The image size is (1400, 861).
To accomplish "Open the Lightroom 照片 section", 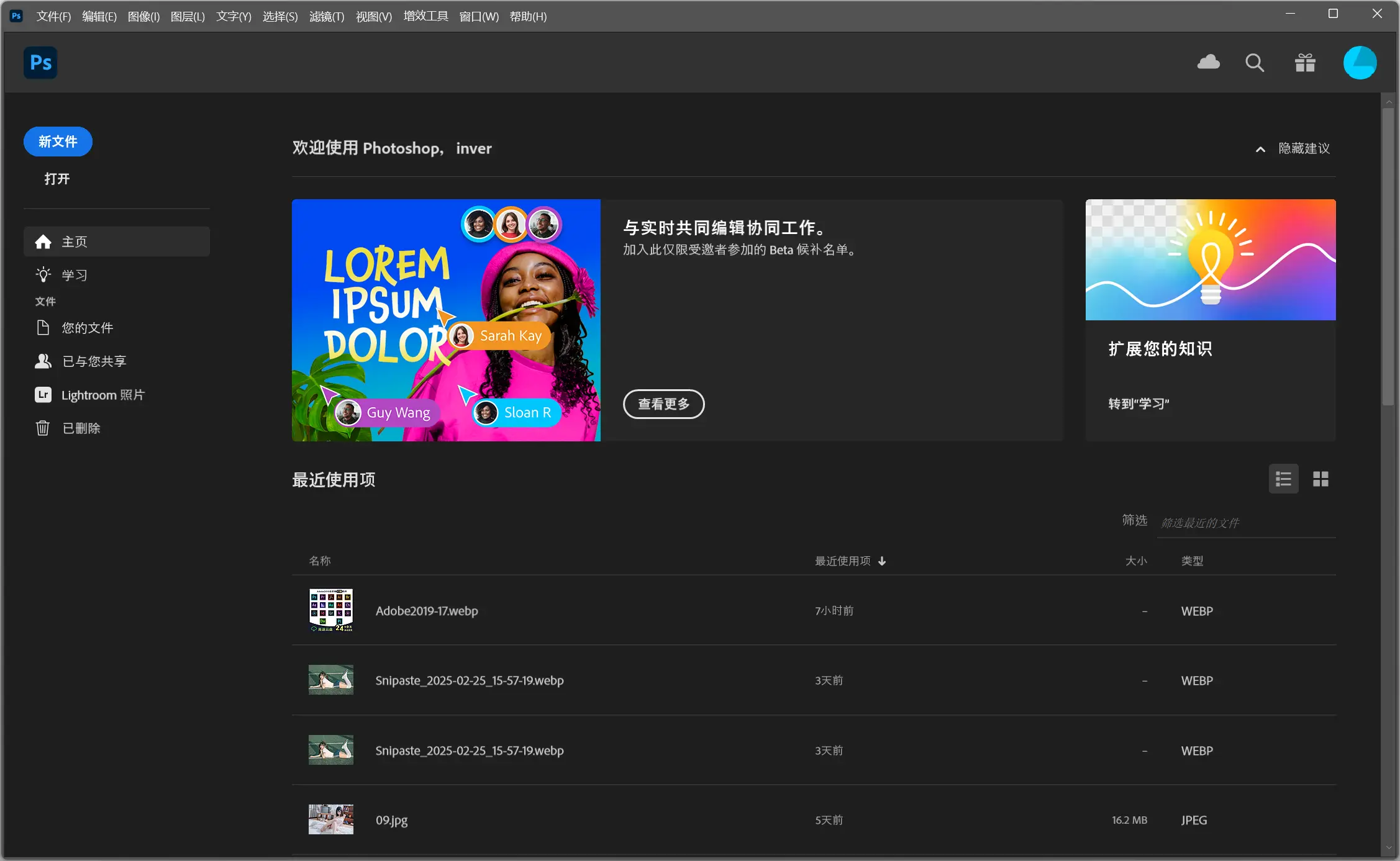I will (102, 395).
